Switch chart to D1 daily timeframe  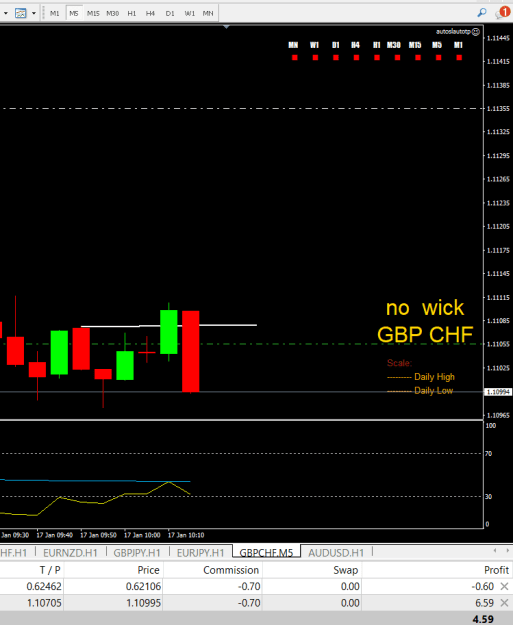pos(170,13)
